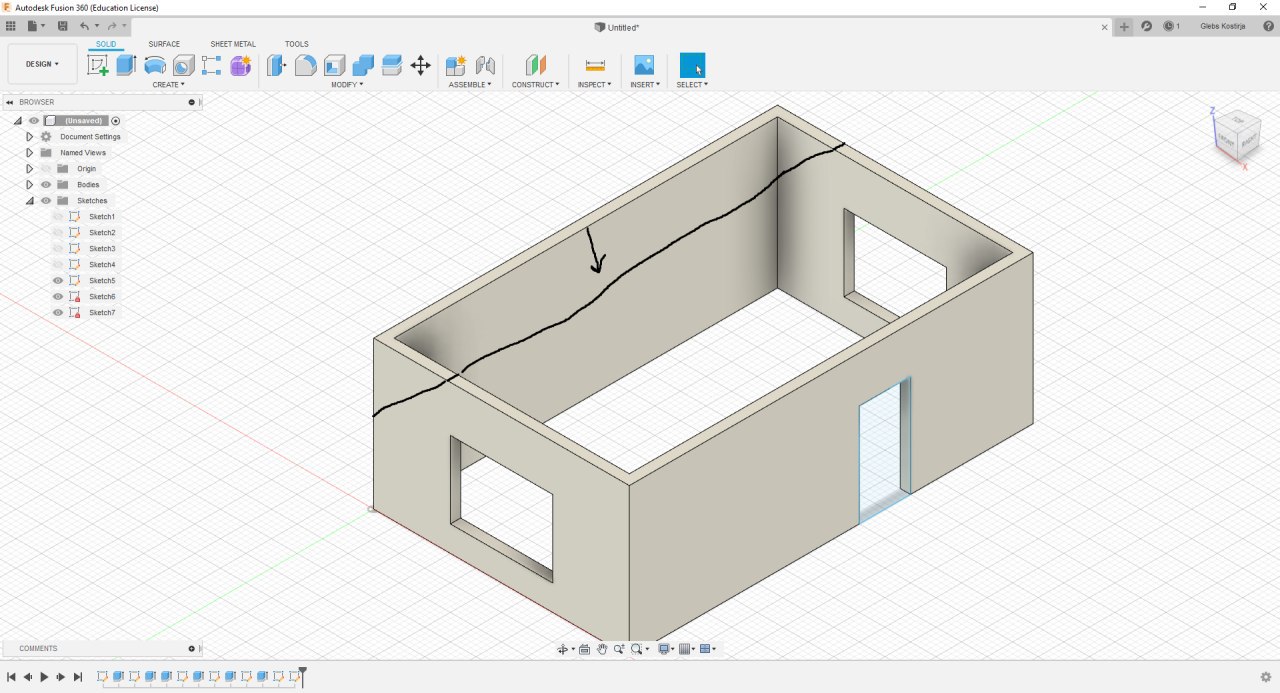The image size is (1280, 693).
Task: Select the Shell tool
Action: [334, 66]
